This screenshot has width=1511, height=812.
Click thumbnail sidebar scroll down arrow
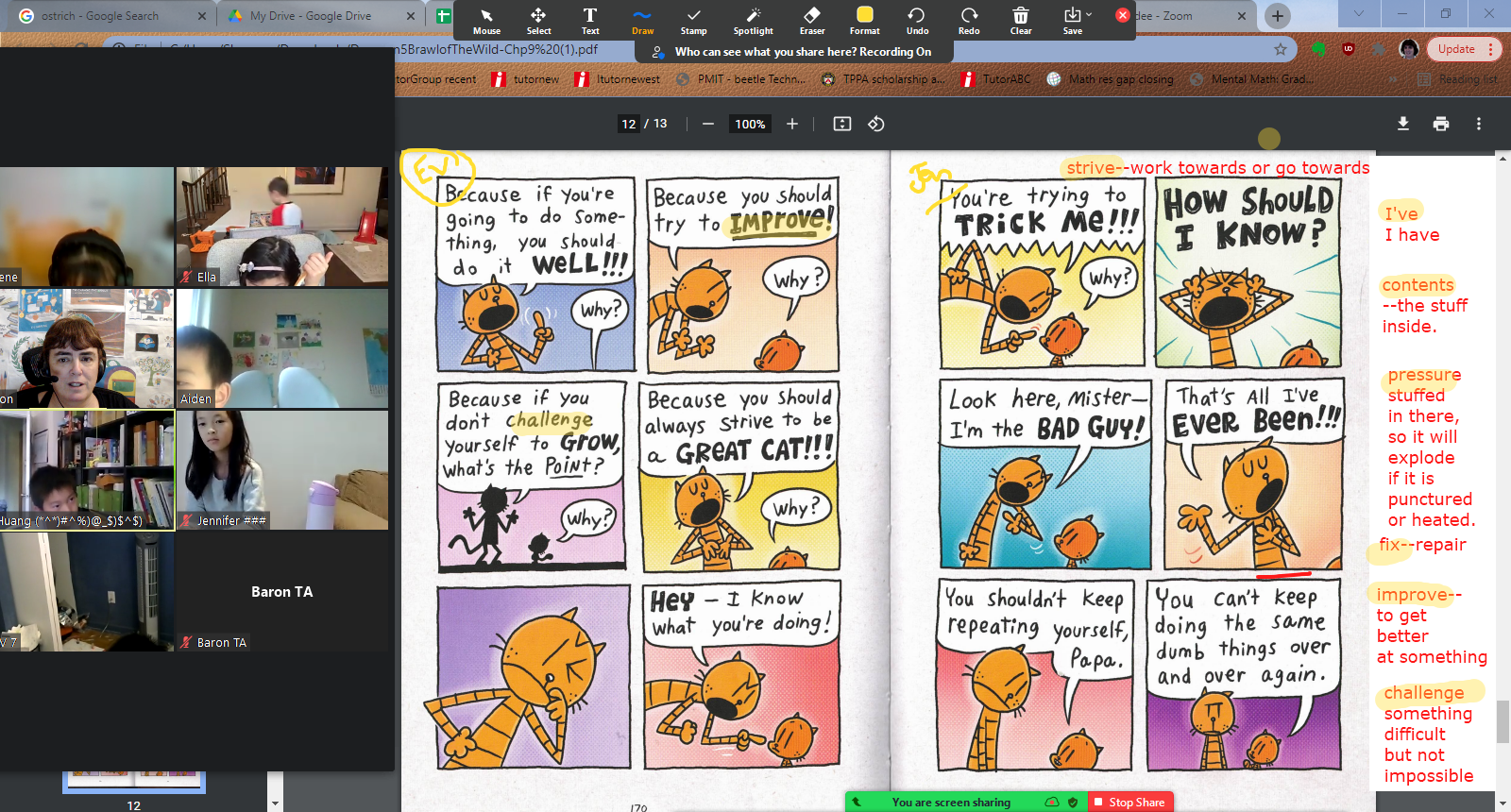(x=275, y=804)
